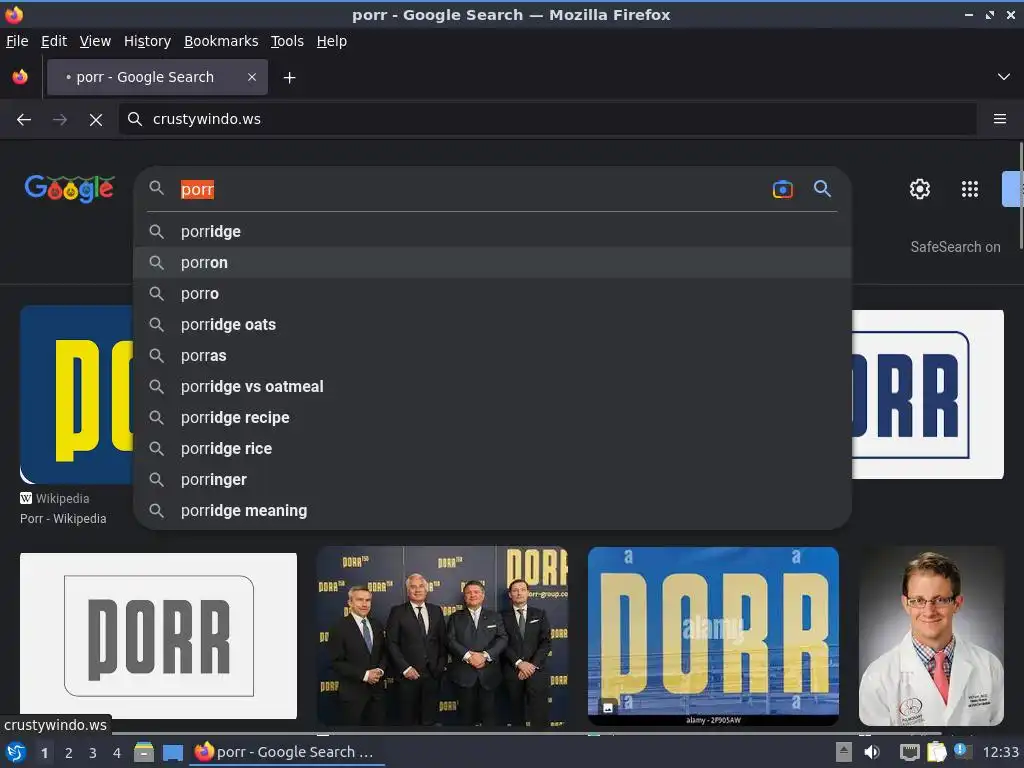Open the Tools menu
This screenshot has width=1024, height=768.
[287, 41]
